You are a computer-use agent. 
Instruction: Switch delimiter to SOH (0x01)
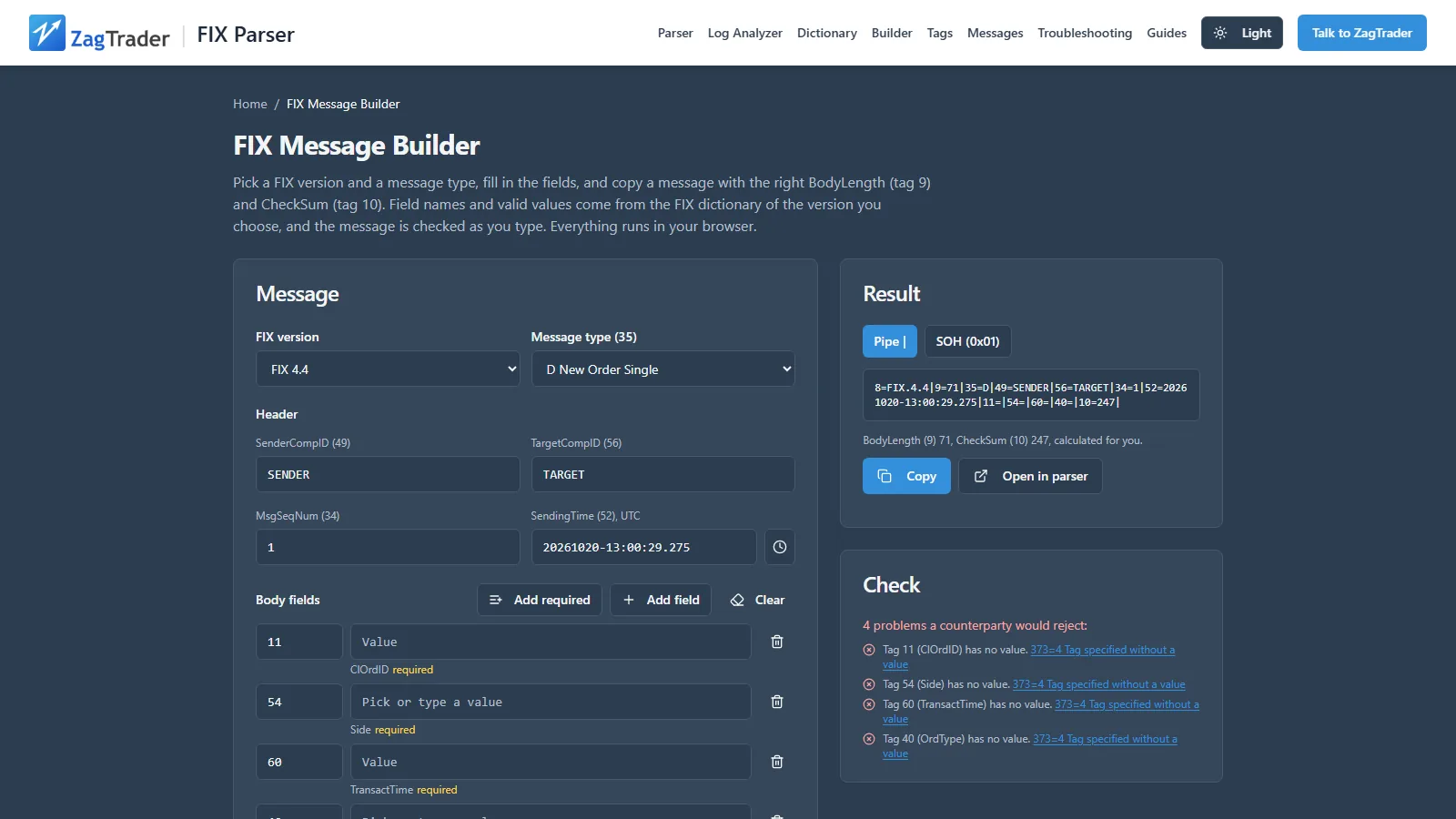click(967, 341)
